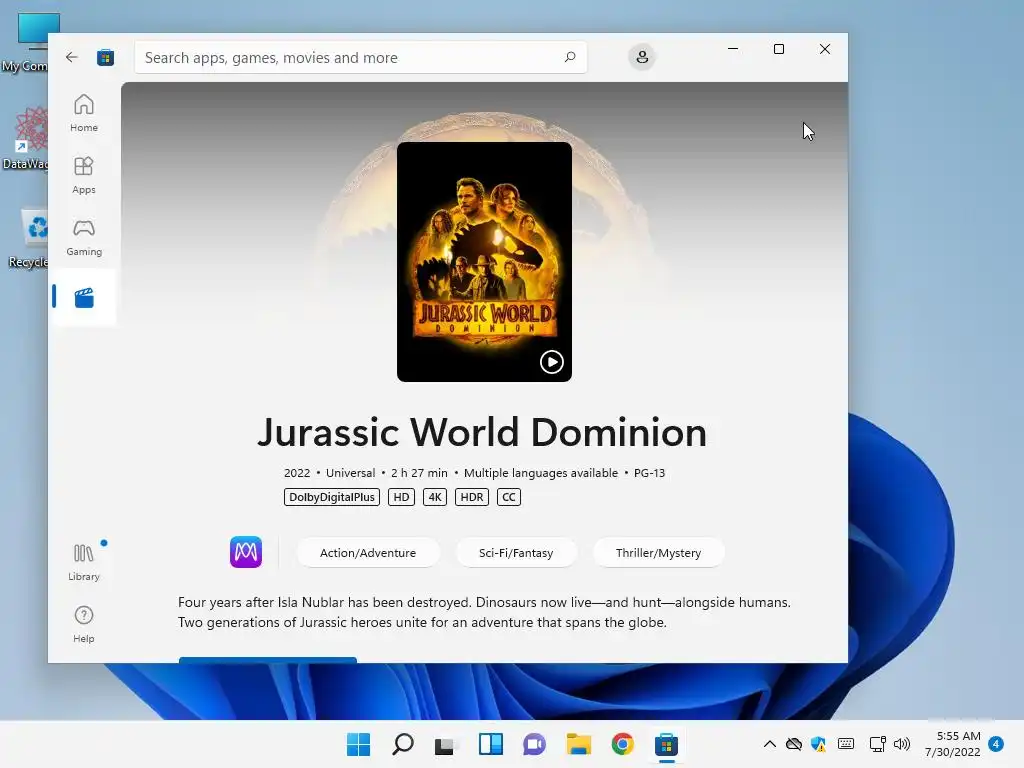Maximize the Microsoft Store window

778,49
